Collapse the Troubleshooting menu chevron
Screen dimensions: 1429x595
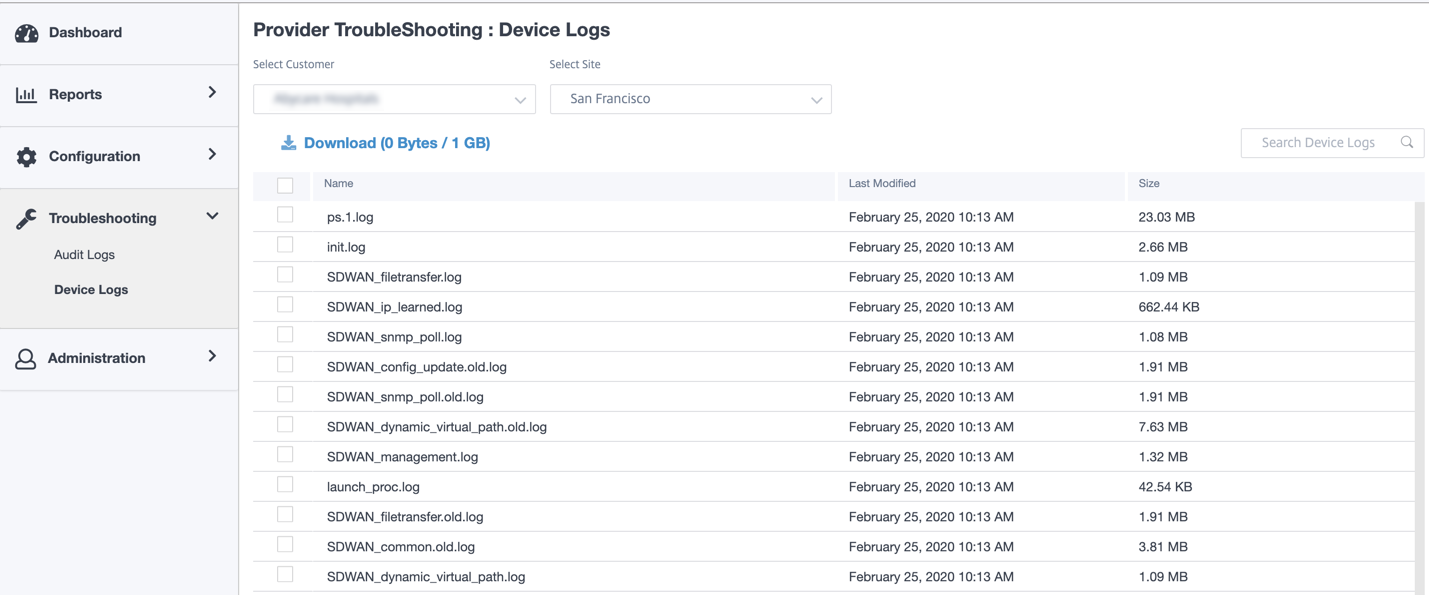[x=212, y=216]
